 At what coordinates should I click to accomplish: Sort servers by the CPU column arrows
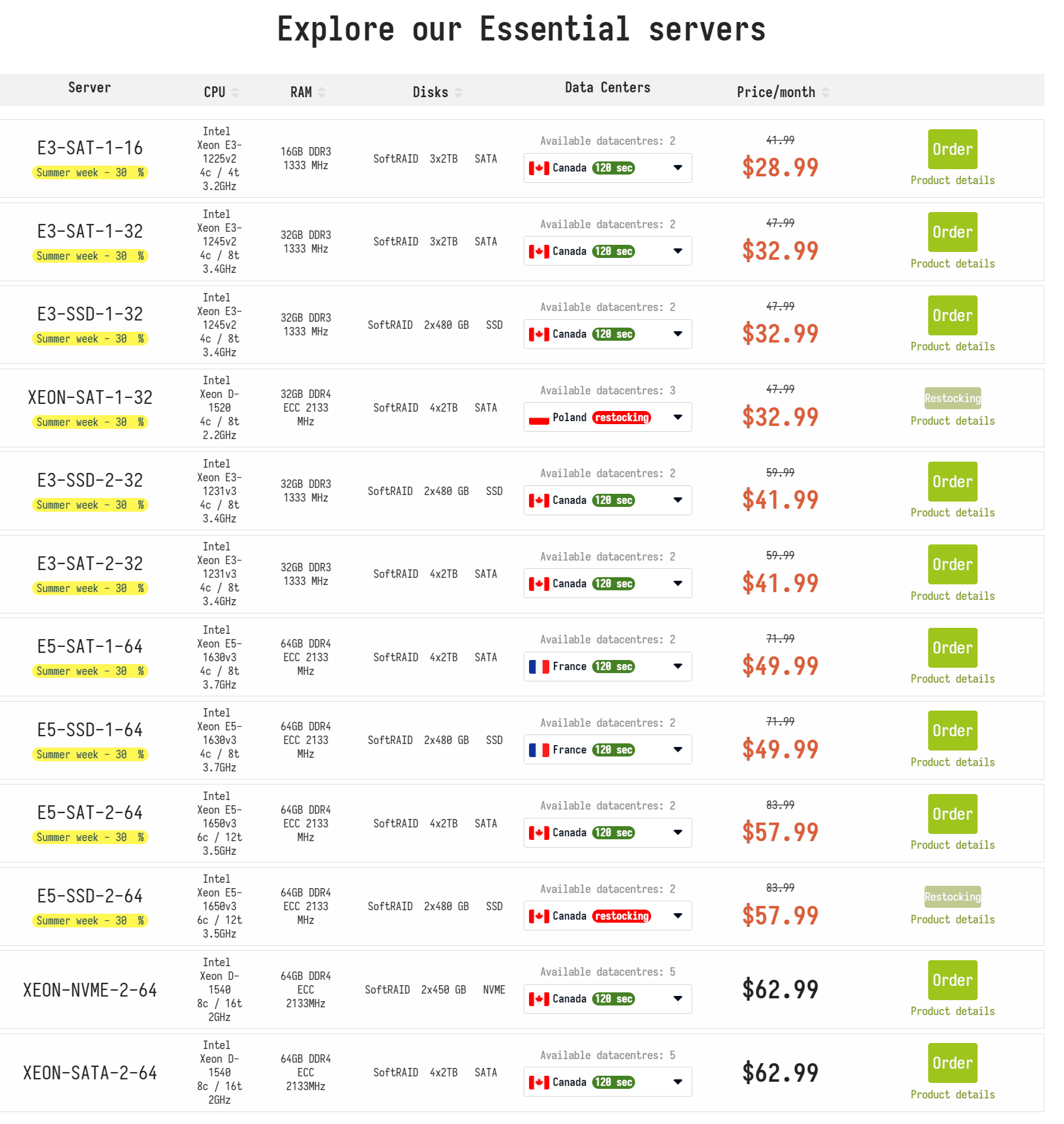[235, 92]
